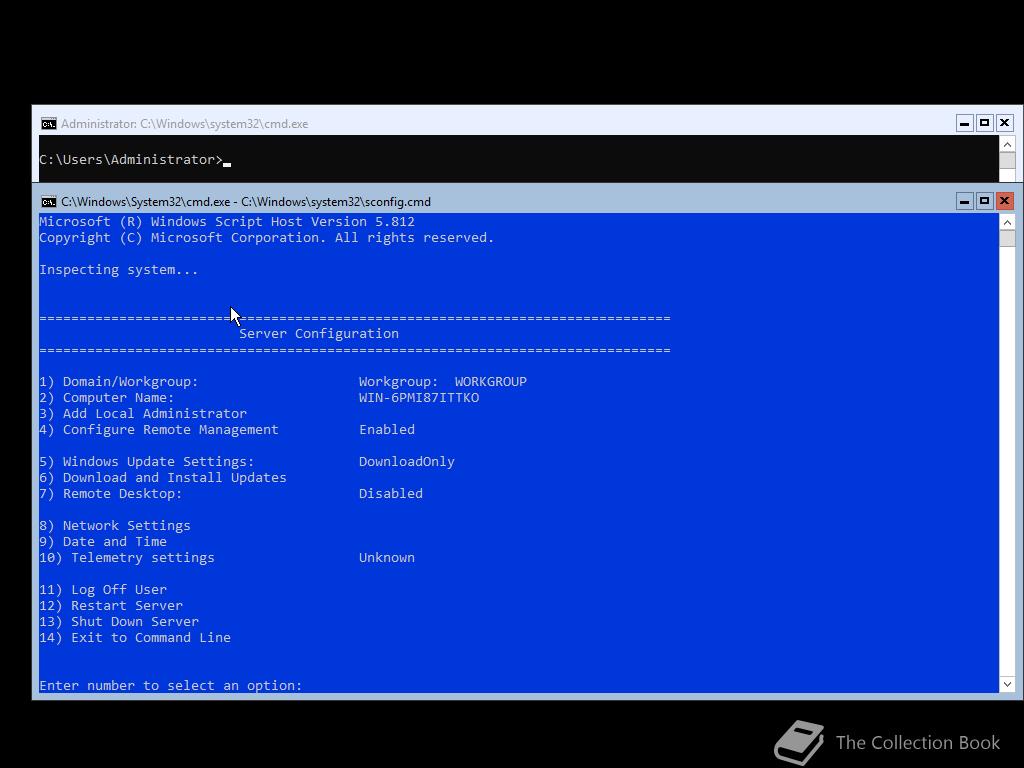Click the cmd icon in Administrator window title
The image size is (1024, 768).
point(48,123)
